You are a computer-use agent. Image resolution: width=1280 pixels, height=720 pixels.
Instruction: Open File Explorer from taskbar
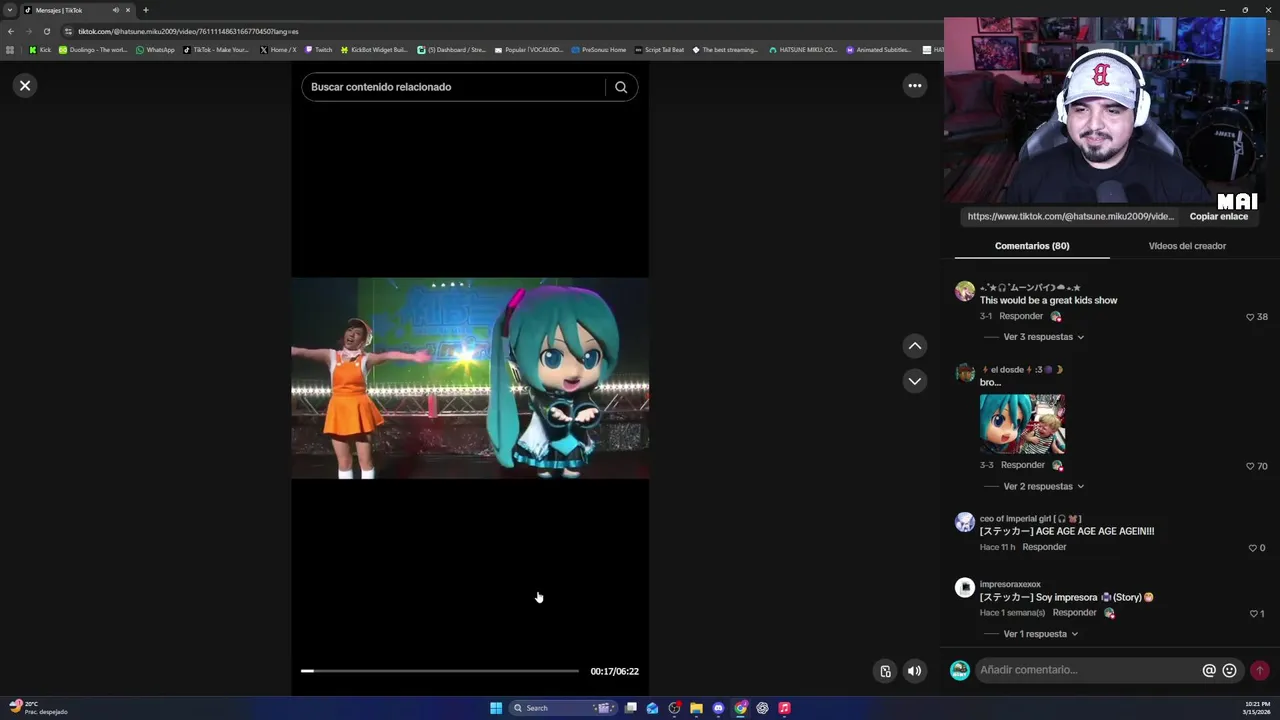[x=696, y=708]
